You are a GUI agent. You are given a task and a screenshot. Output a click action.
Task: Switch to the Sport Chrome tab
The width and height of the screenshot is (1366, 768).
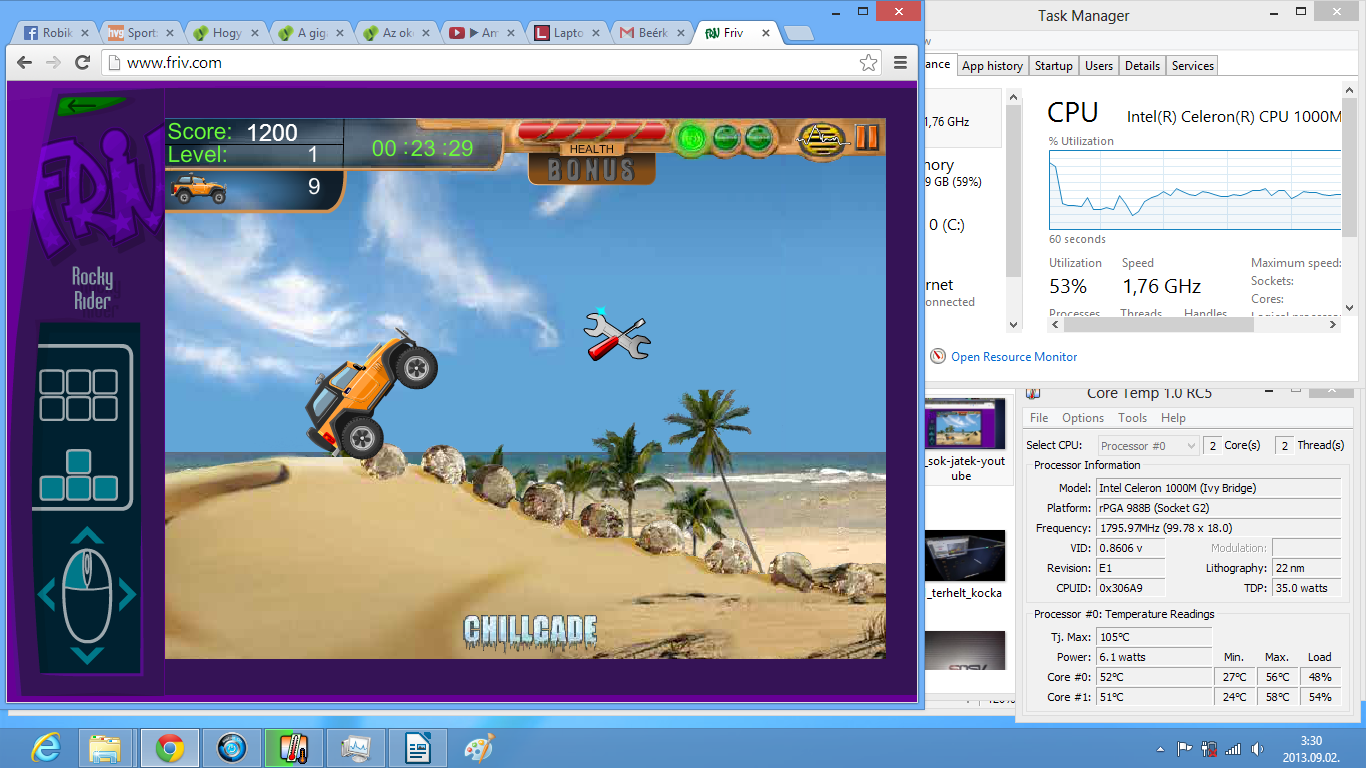(x=141, y=33)
